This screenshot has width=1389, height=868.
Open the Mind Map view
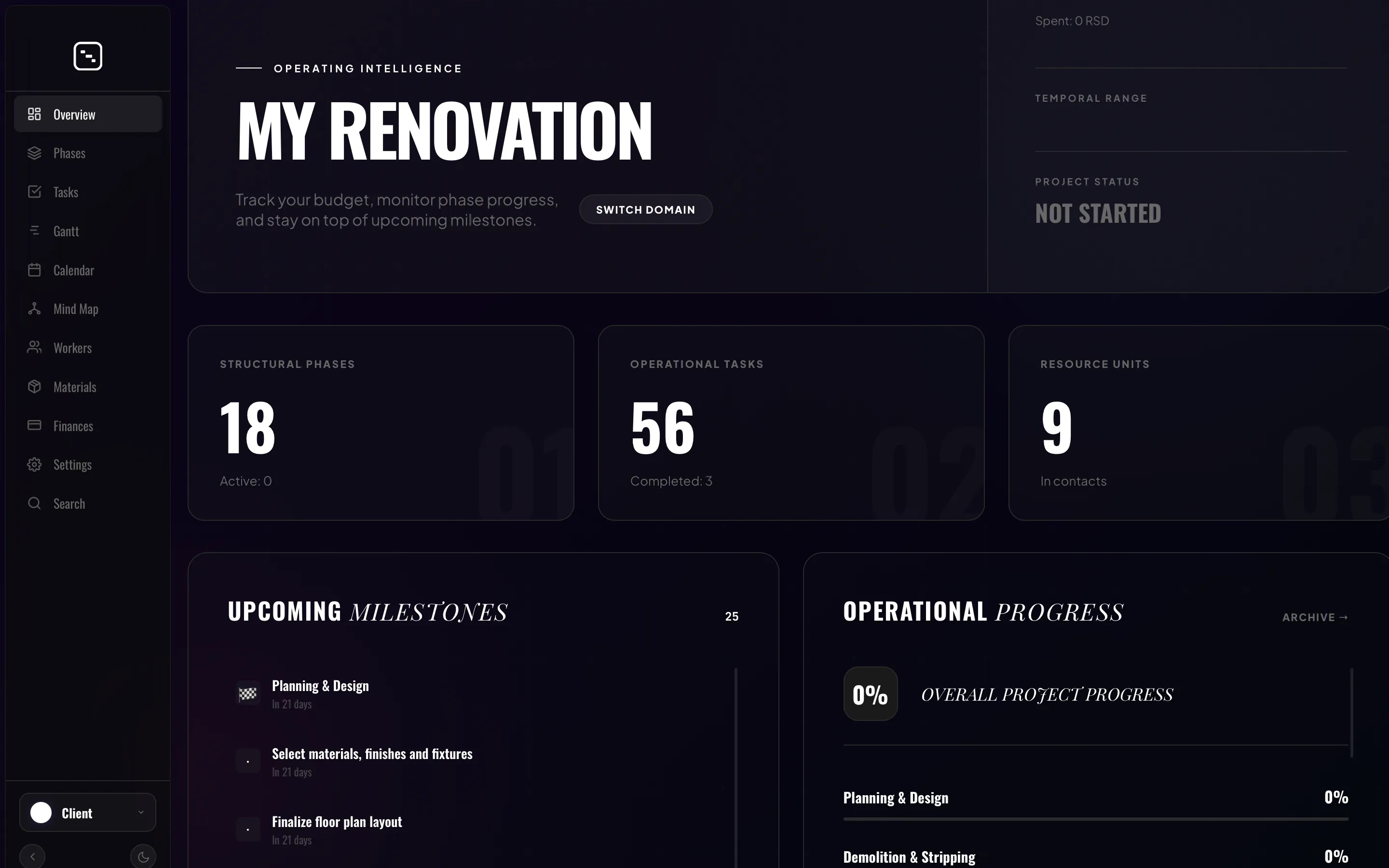point(75,309)
